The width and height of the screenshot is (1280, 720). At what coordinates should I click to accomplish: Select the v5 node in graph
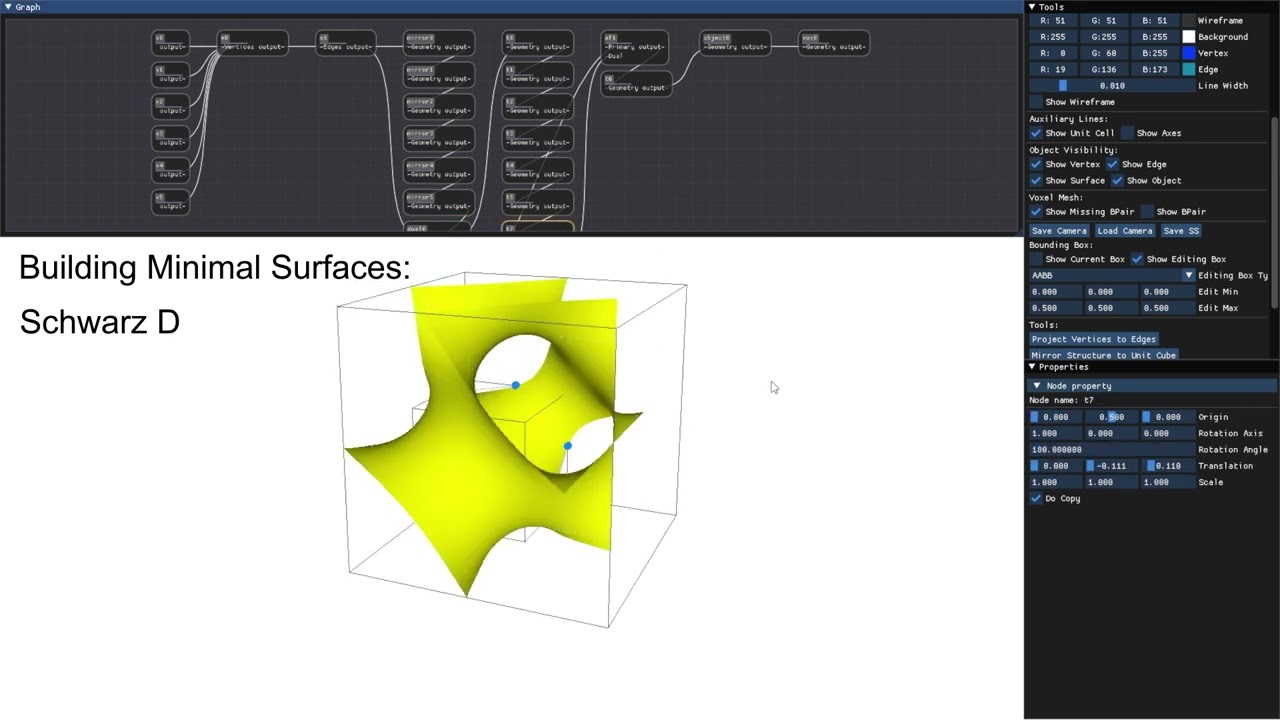pyautogui.click(x=171, y=202)
